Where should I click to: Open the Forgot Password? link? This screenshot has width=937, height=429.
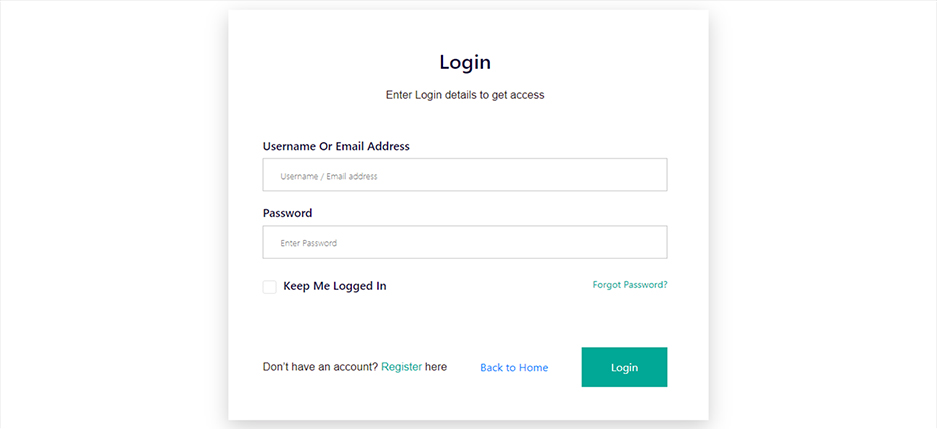click(629, 285)
